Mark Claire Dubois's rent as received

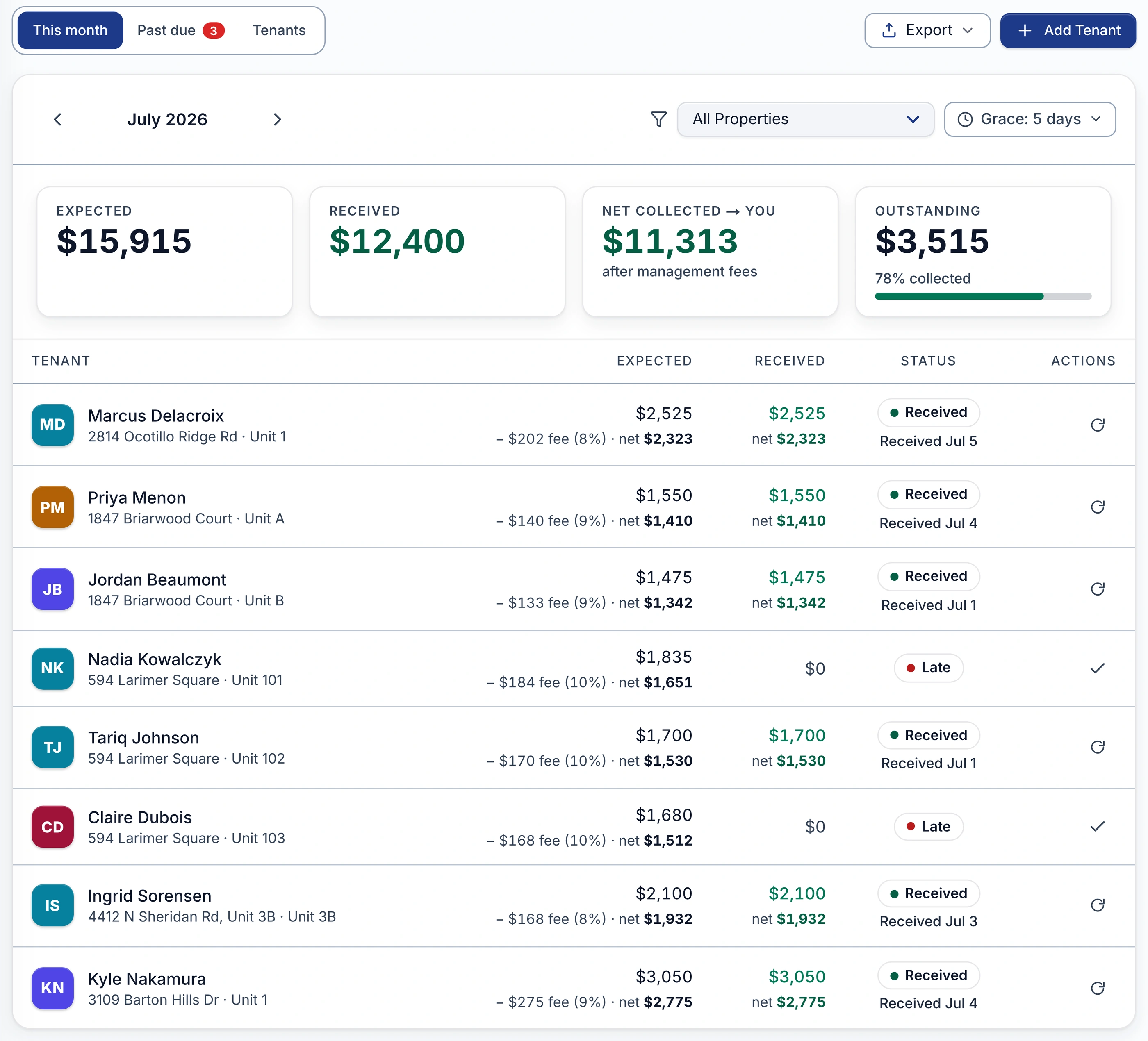pyautogui.click(x=1097, y=826)
